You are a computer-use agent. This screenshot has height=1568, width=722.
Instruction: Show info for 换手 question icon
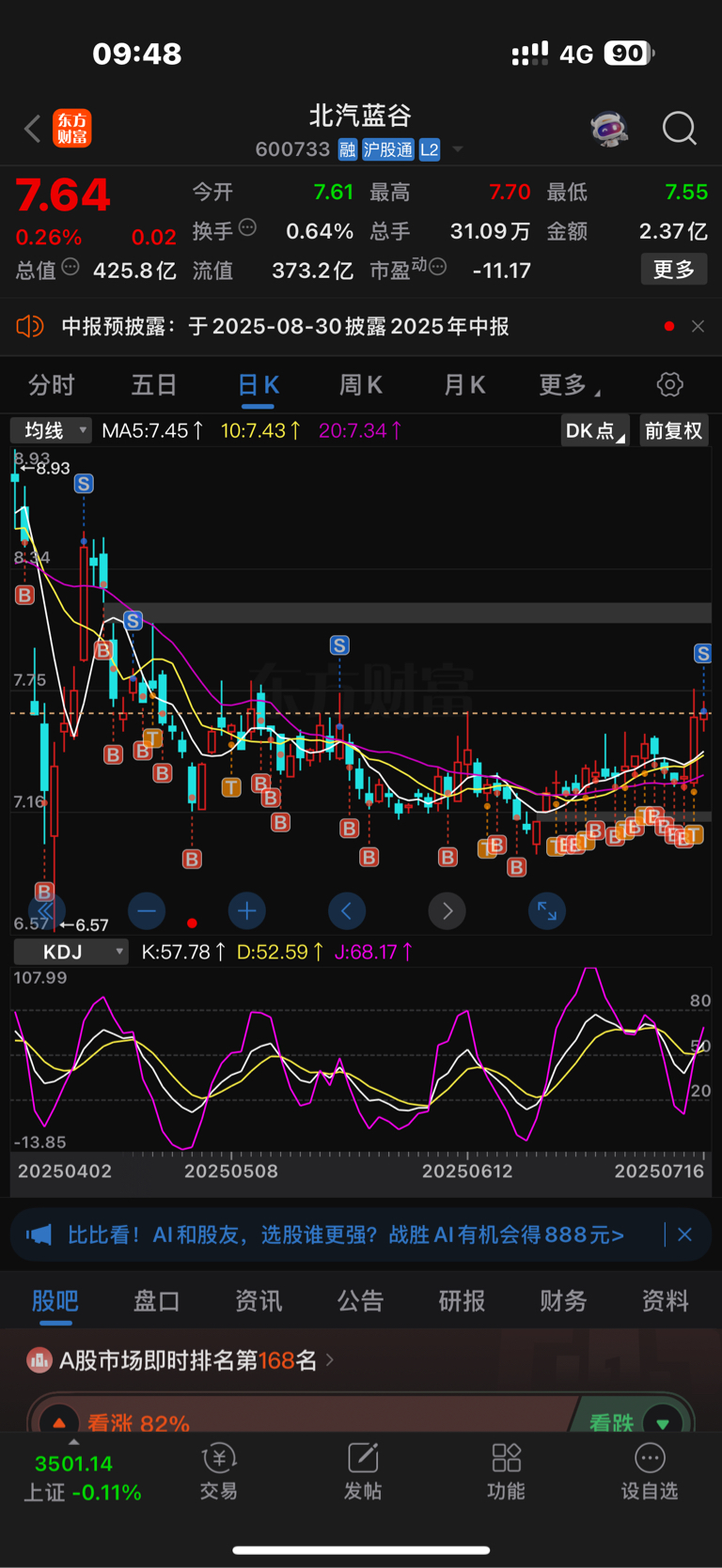(x=247, y=227)
